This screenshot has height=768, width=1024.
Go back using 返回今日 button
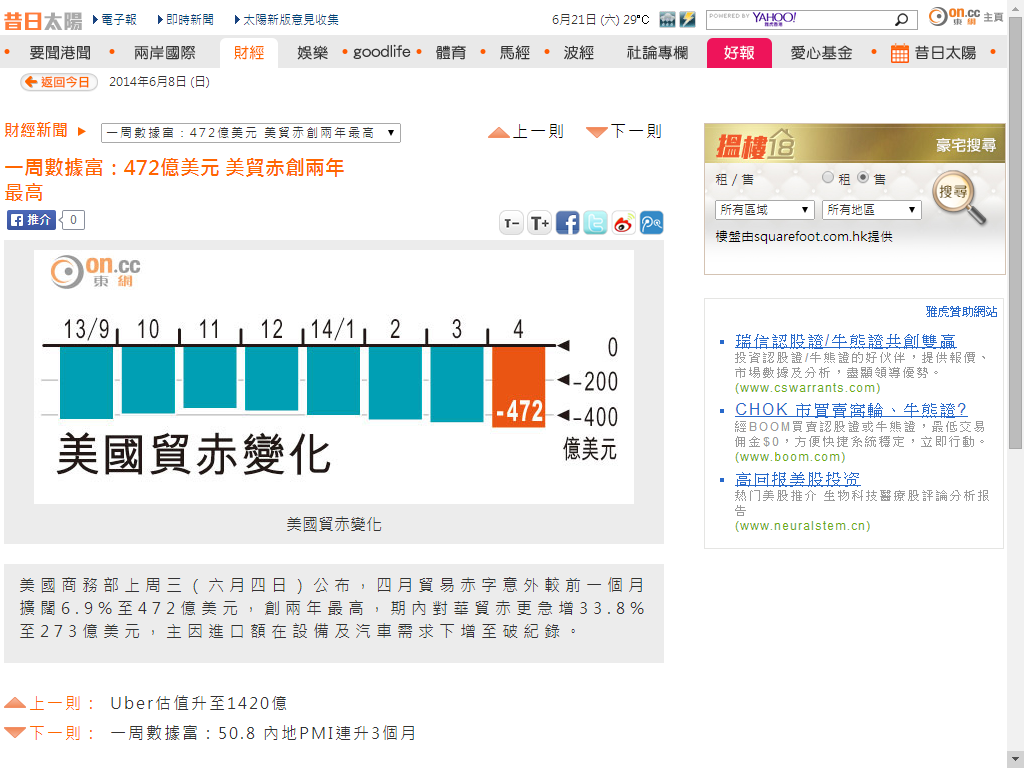point(59,82)
